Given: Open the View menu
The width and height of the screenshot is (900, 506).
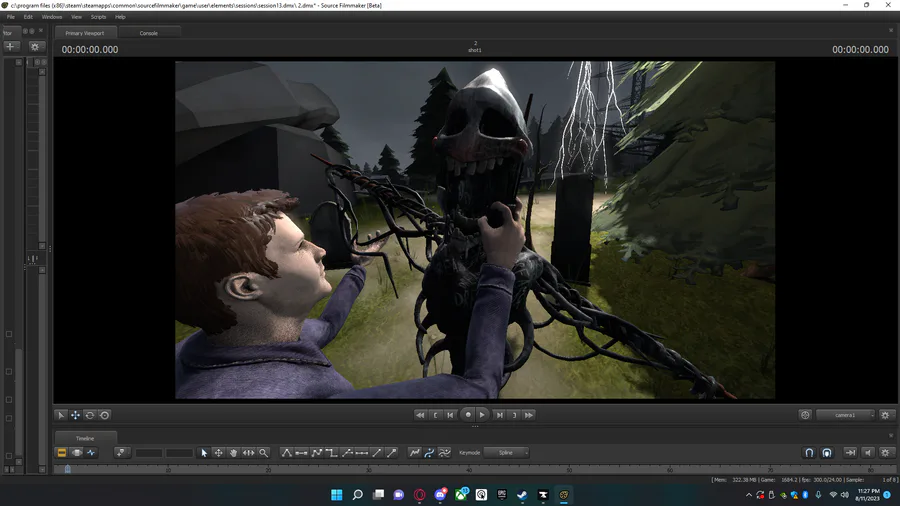Looking at the screenshot, I should [76, 17].
